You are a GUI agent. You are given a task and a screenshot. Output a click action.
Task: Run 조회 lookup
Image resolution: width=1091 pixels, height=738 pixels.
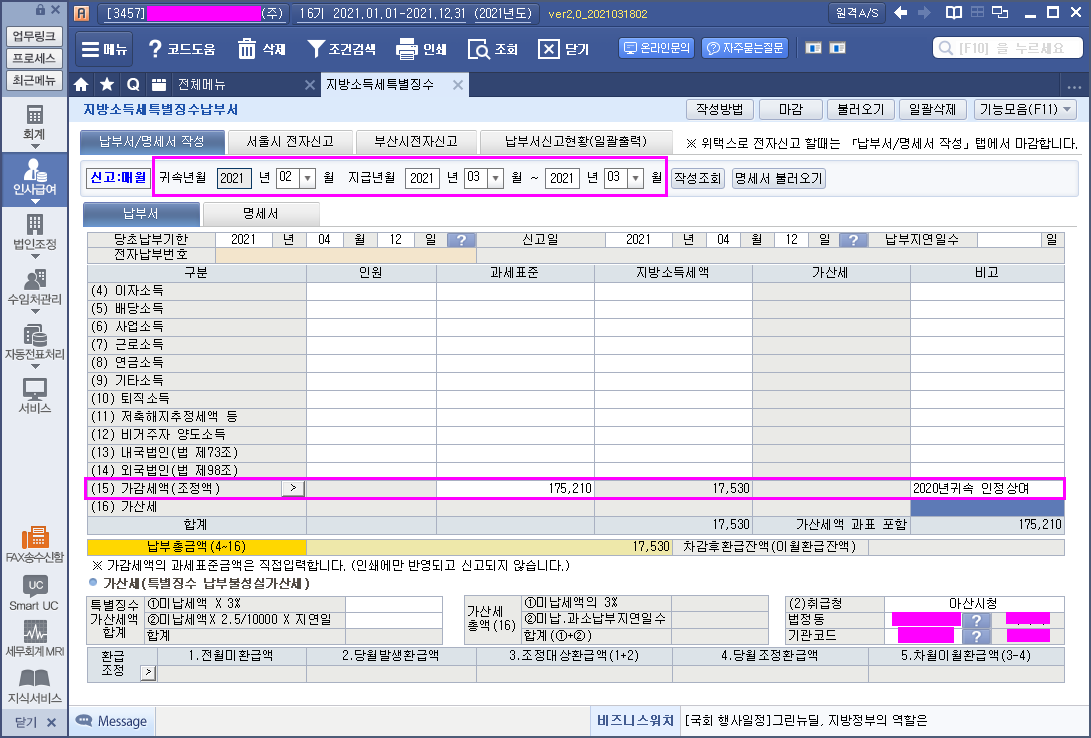pos(493,49)
